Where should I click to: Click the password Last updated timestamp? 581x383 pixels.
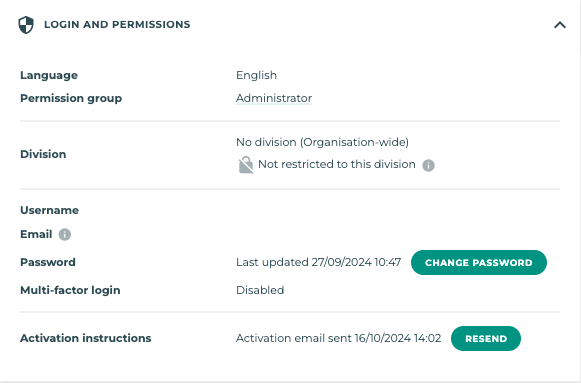(319, 262)
